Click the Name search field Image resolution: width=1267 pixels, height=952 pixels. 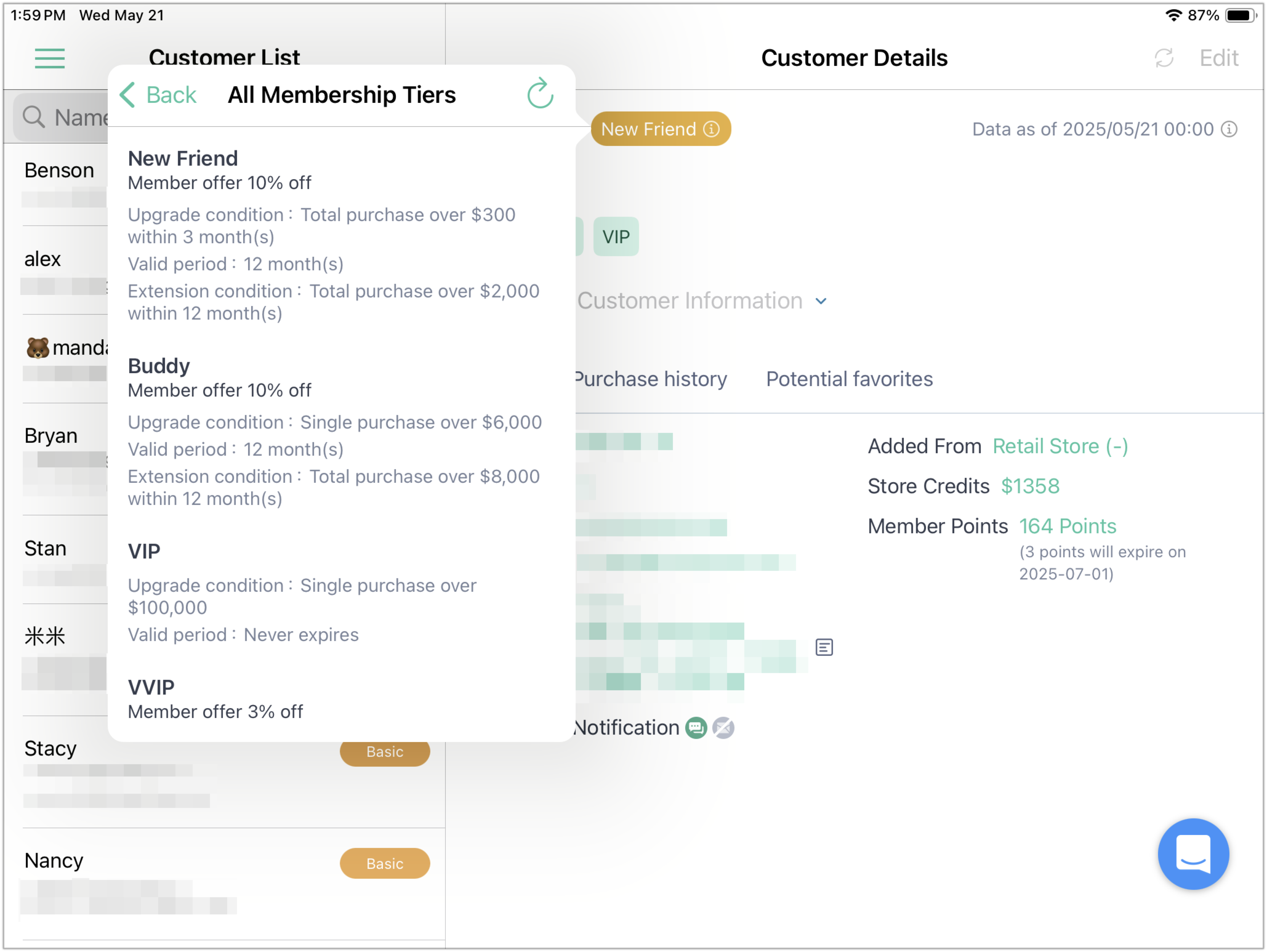[61, 117]
